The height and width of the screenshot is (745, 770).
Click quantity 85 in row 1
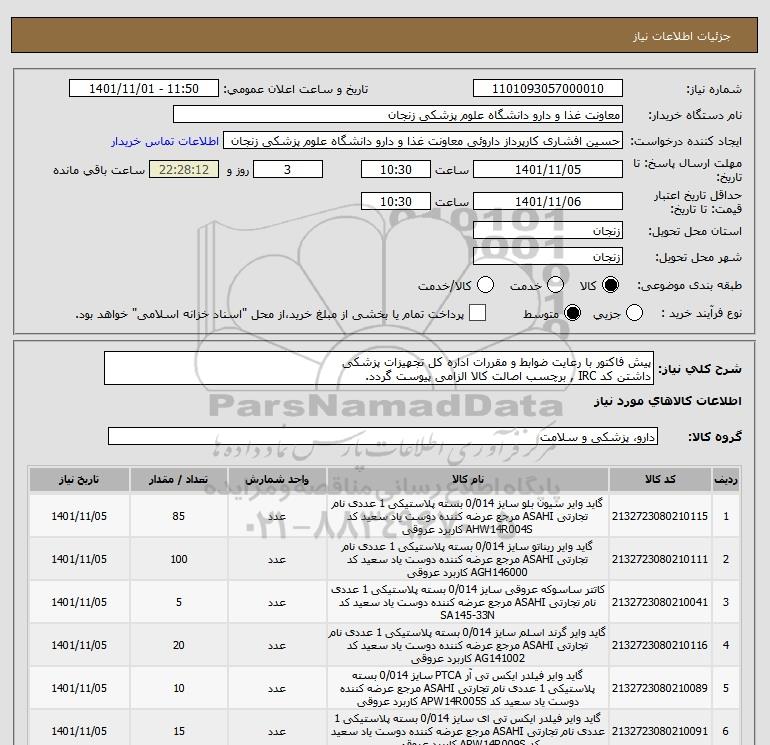[x=179, y=516]
